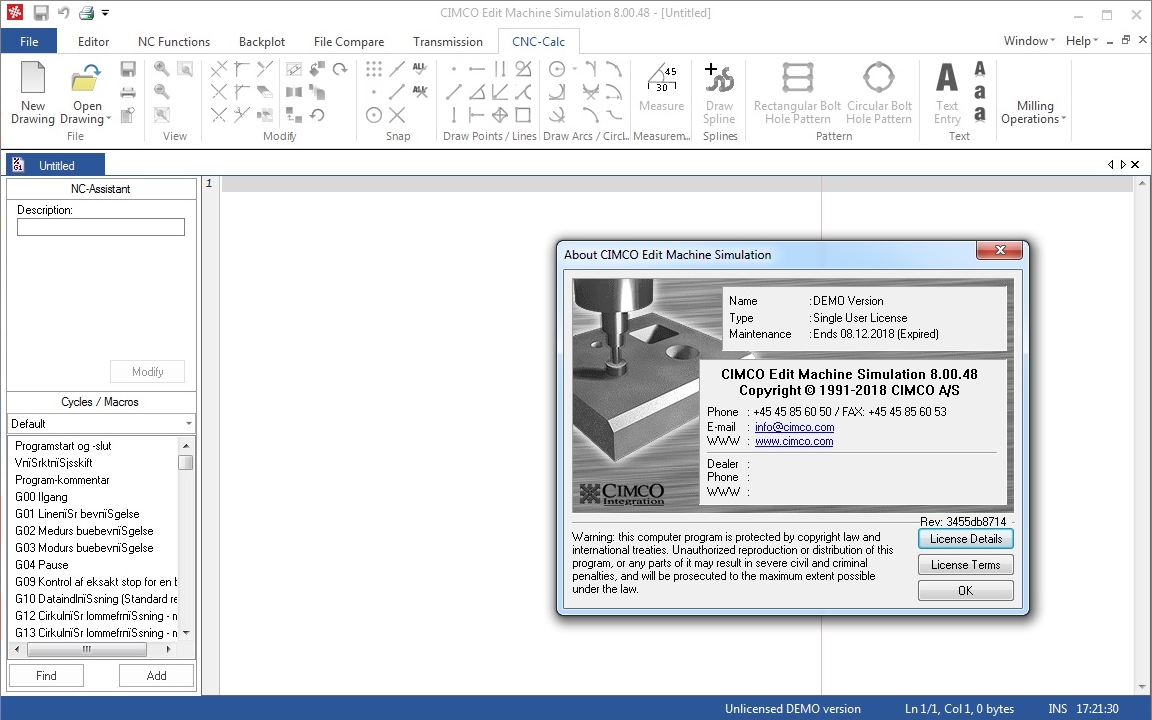
Task: Click the macro list horizontal scrollbar thumb
Action: pyautogui.click(x=87, y=649)
